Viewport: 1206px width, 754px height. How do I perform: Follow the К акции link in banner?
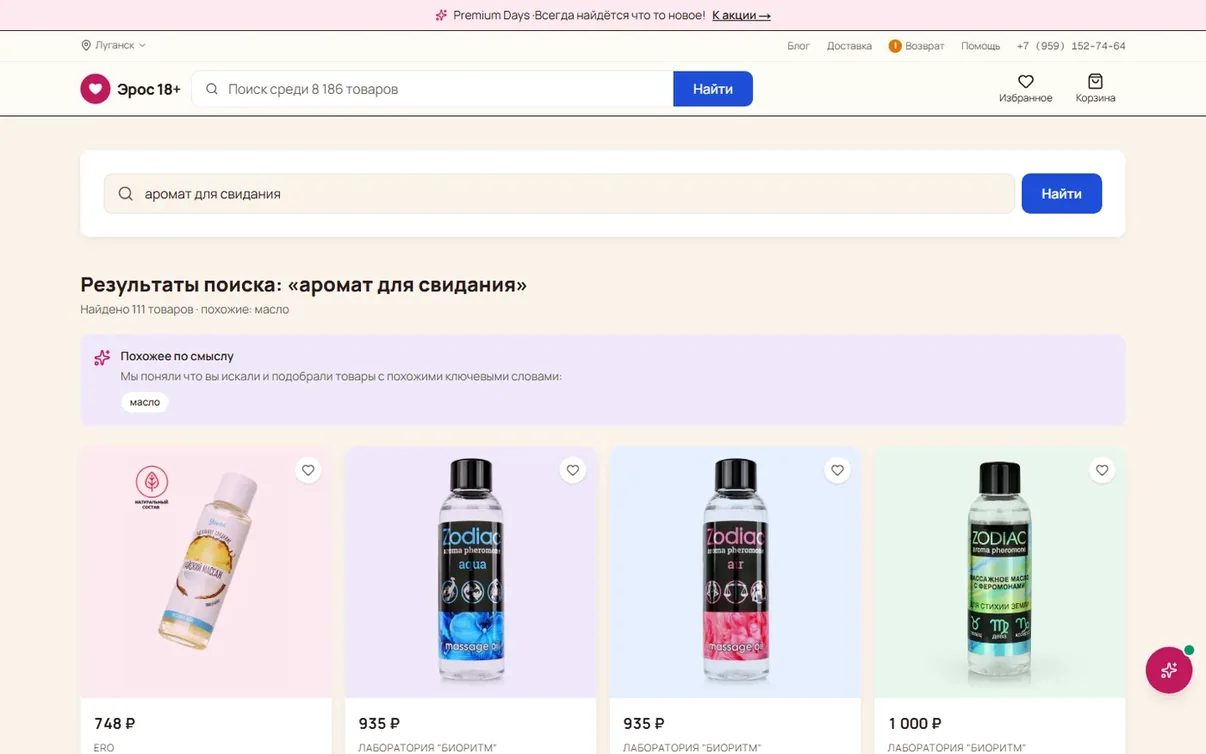[741, 15]
